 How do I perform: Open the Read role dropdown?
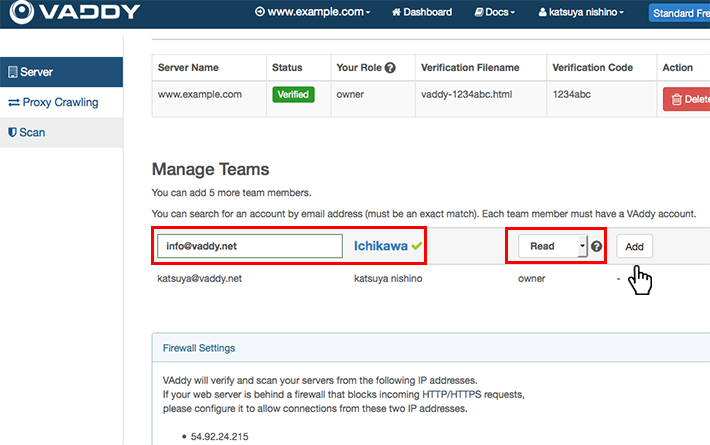(552, 246)
